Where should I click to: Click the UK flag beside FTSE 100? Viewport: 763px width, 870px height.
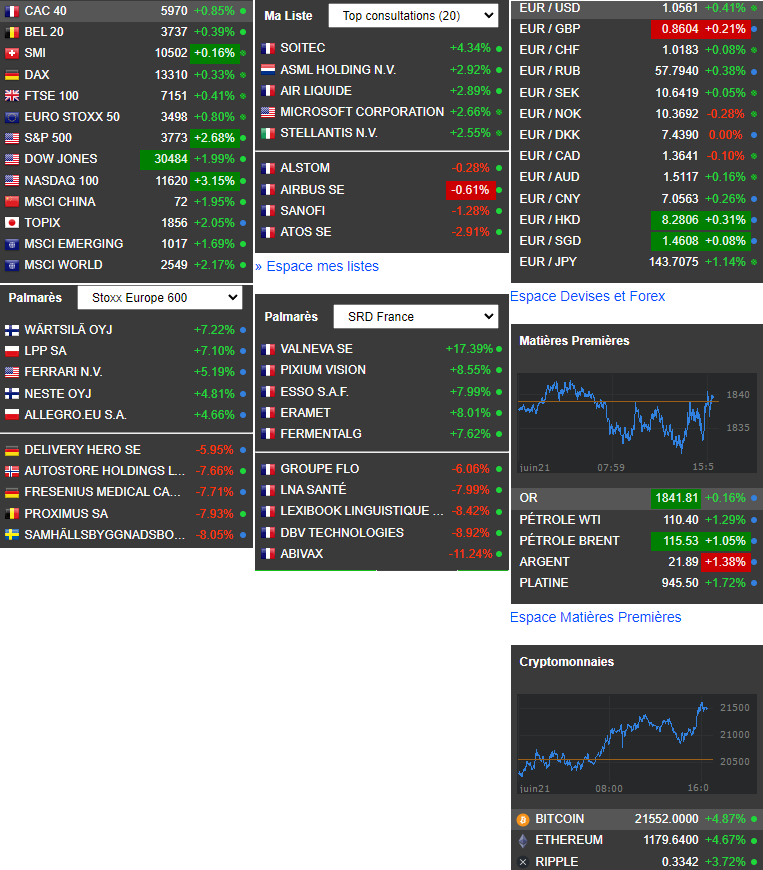click(x=12, y=95)
